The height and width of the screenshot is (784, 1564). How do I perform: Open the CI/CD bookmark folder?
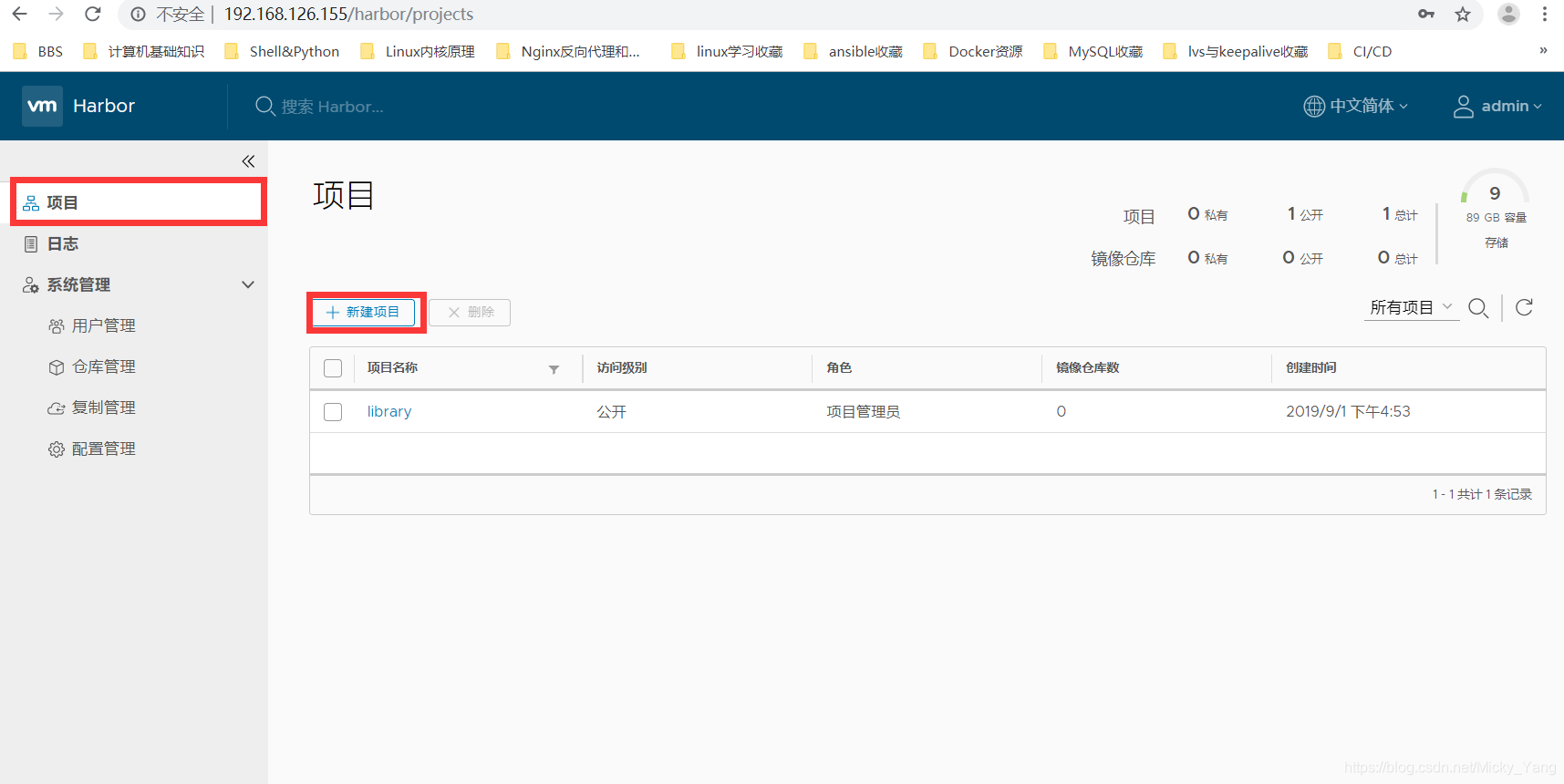(1360, 51)
